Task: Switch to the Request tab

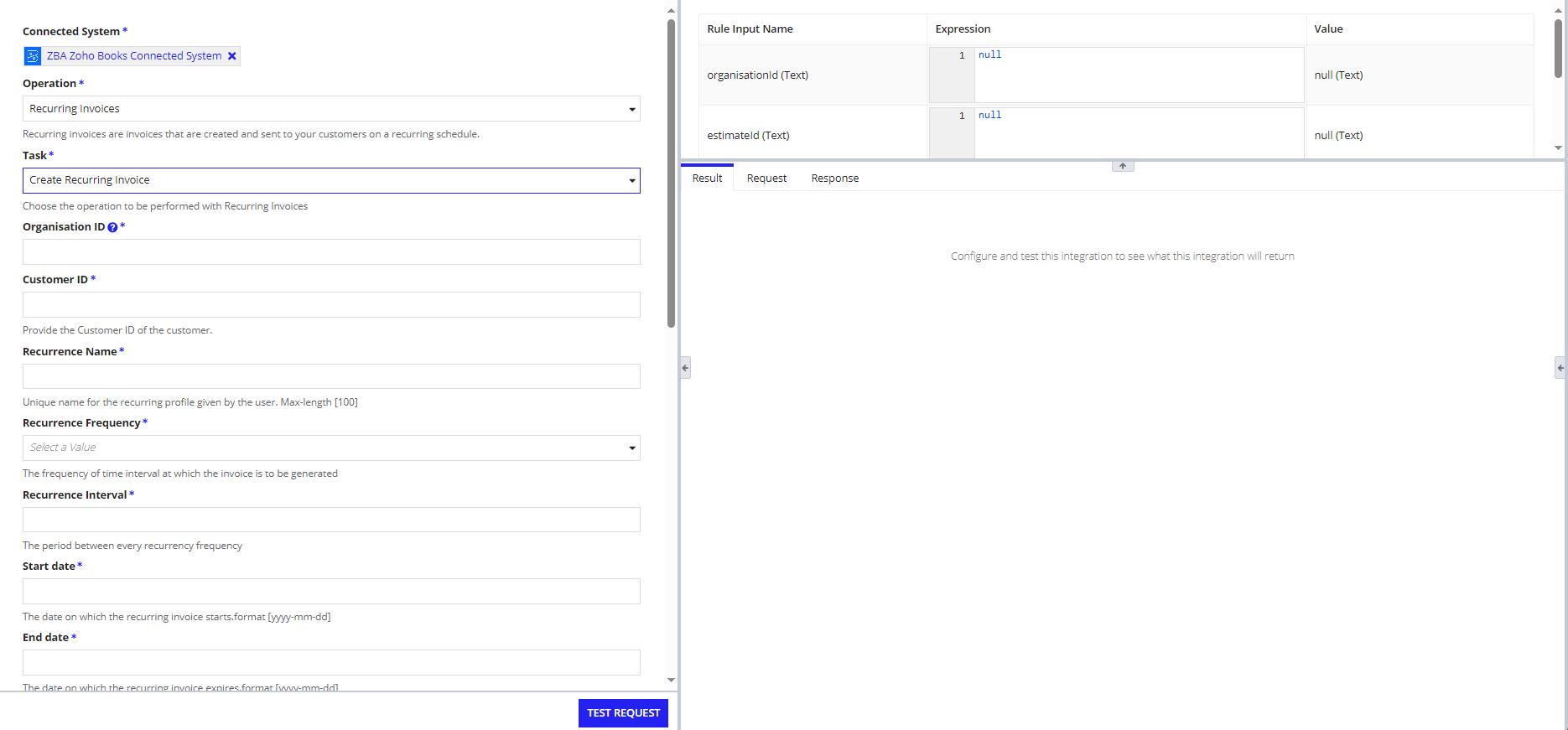Action: tap(766, 178)
